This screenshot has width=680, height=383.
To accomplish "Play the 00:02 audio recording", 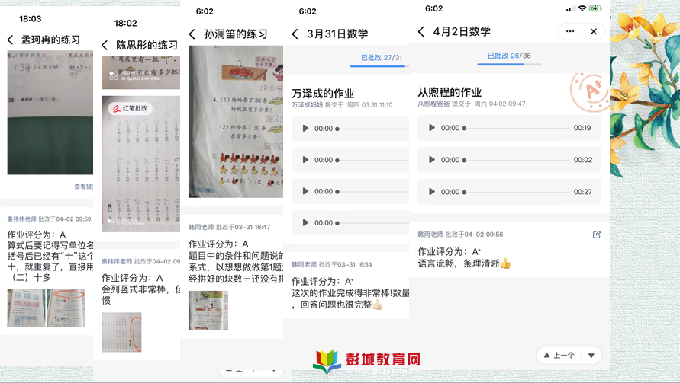I will point(432,160).
